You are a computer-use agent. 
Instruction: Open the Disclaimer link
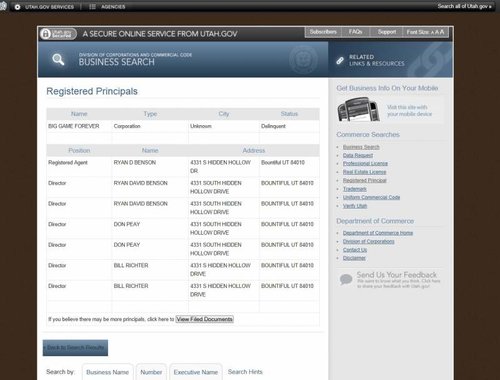354,258
